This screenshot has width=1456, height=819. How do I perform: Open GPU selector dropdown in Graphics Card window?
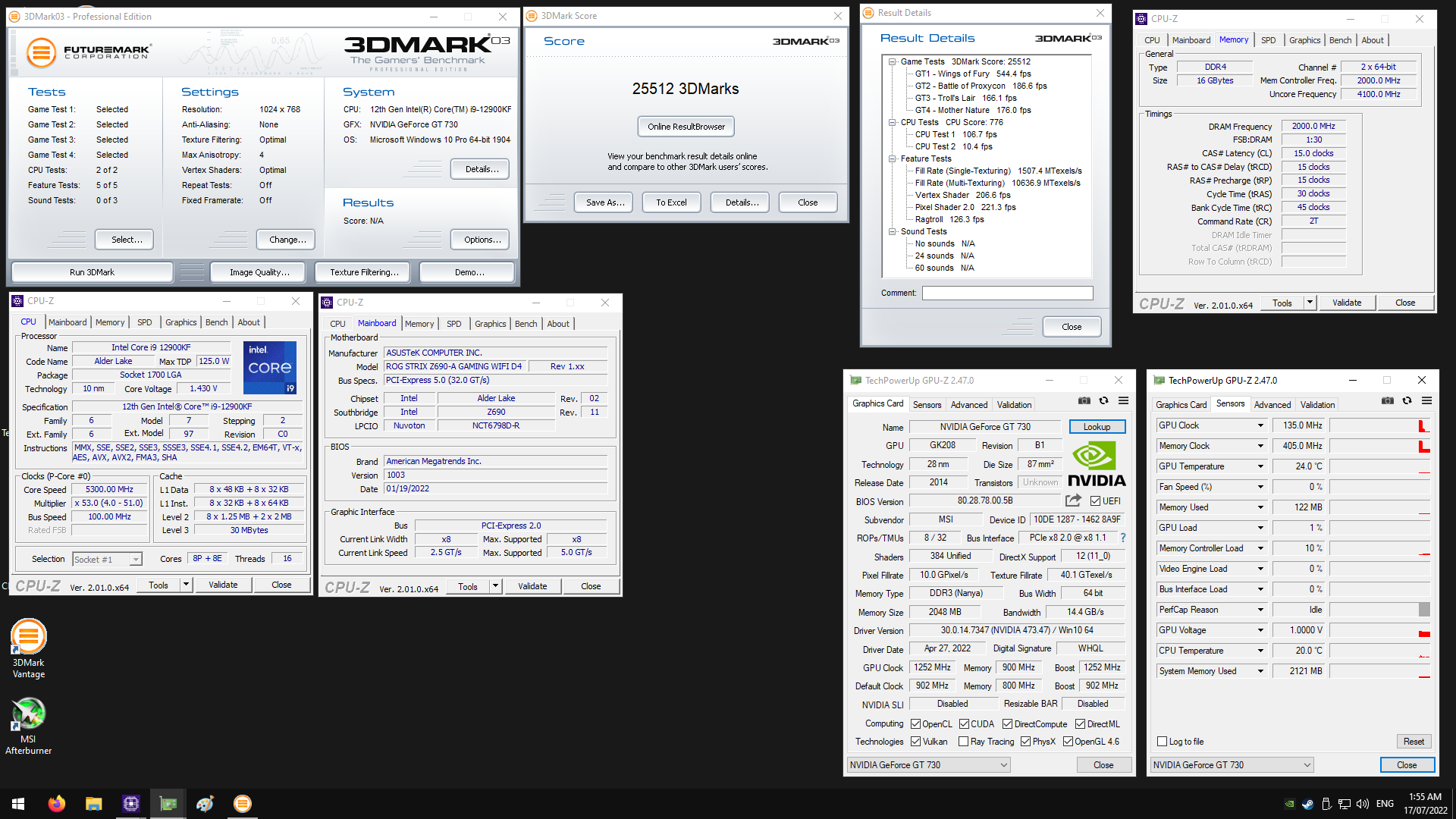tap(929, 765)
